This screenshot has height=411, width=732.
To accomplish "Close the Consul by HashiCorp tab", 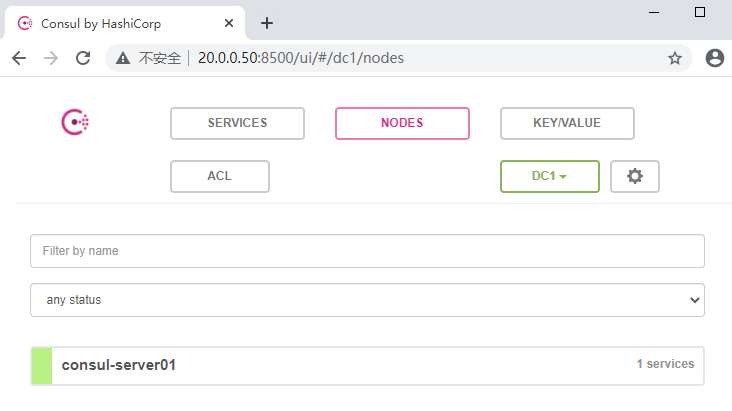I will pos(229,23).
